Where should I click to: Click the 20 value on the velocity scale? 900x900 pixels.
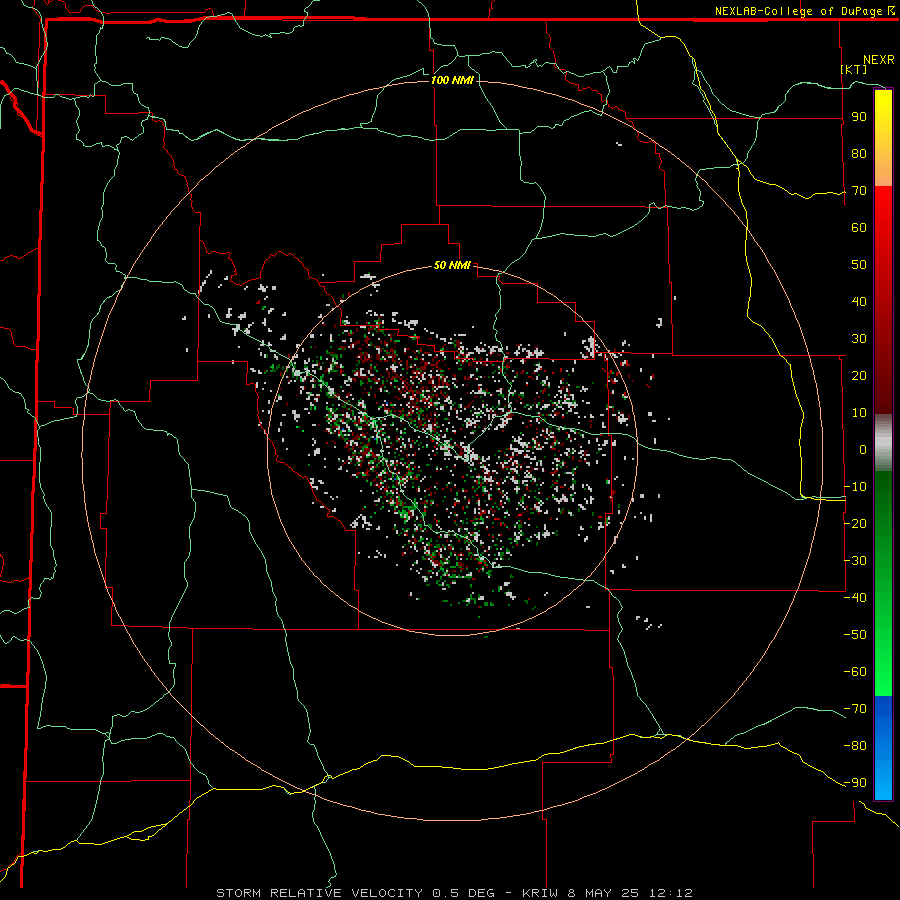[x=859, y=376]
